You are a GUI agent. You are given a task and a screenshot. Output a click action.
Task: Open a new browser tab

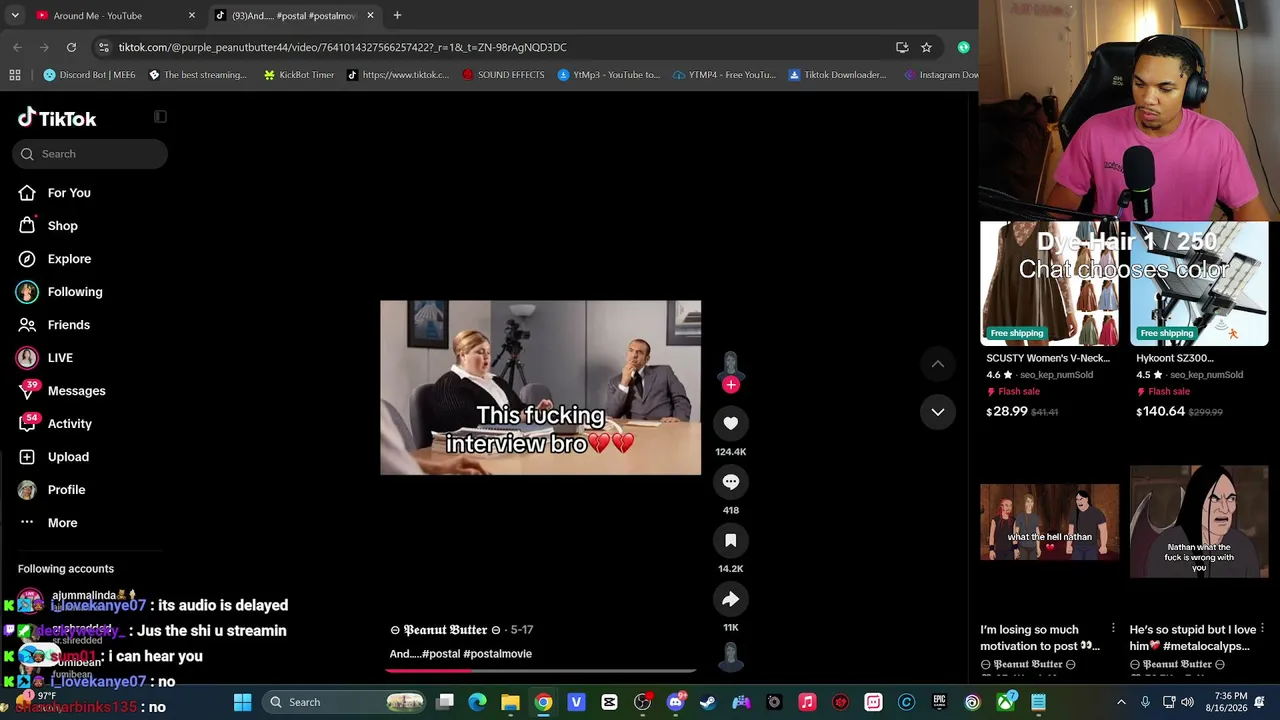click(x=397, y=15)
